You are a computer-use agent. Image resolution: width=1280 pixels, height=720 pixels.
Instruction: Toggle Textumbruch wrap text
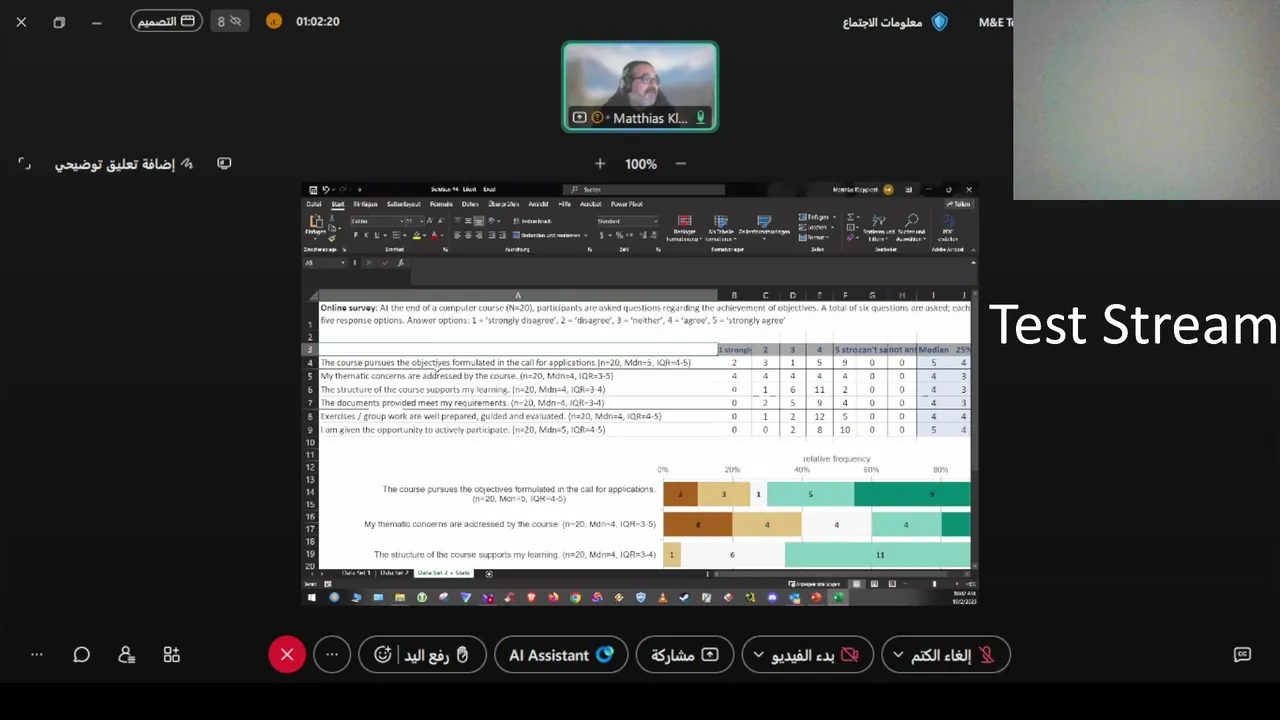[532, 221]
